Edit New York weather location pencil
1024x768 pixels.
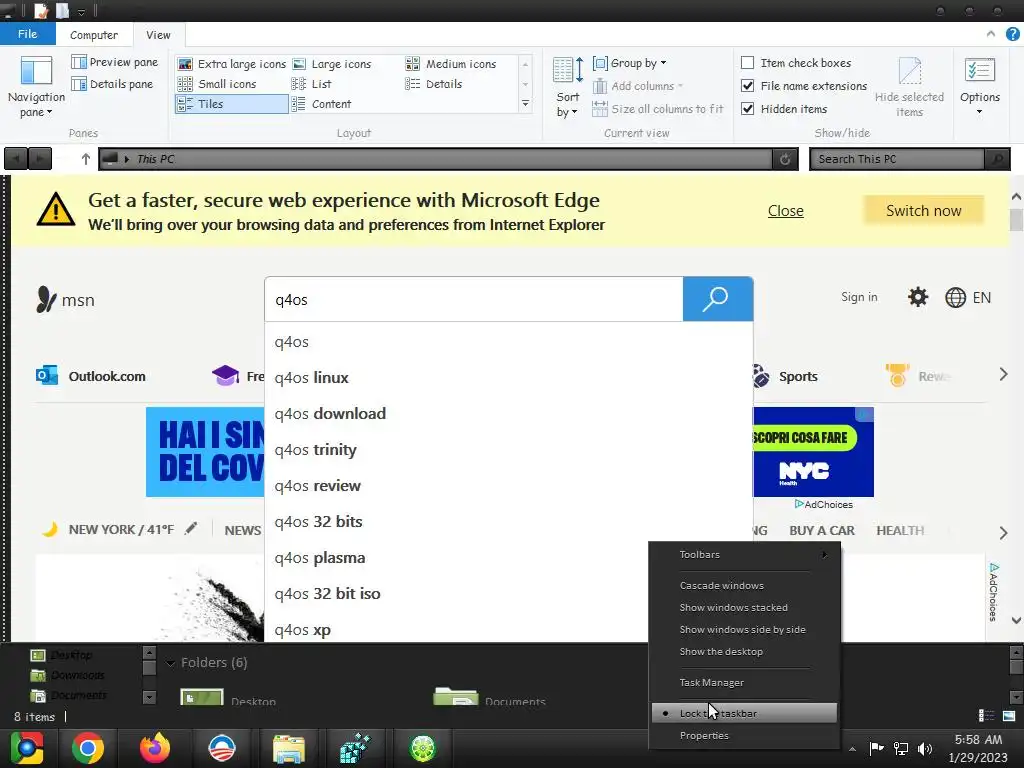[x=191, y=528]
